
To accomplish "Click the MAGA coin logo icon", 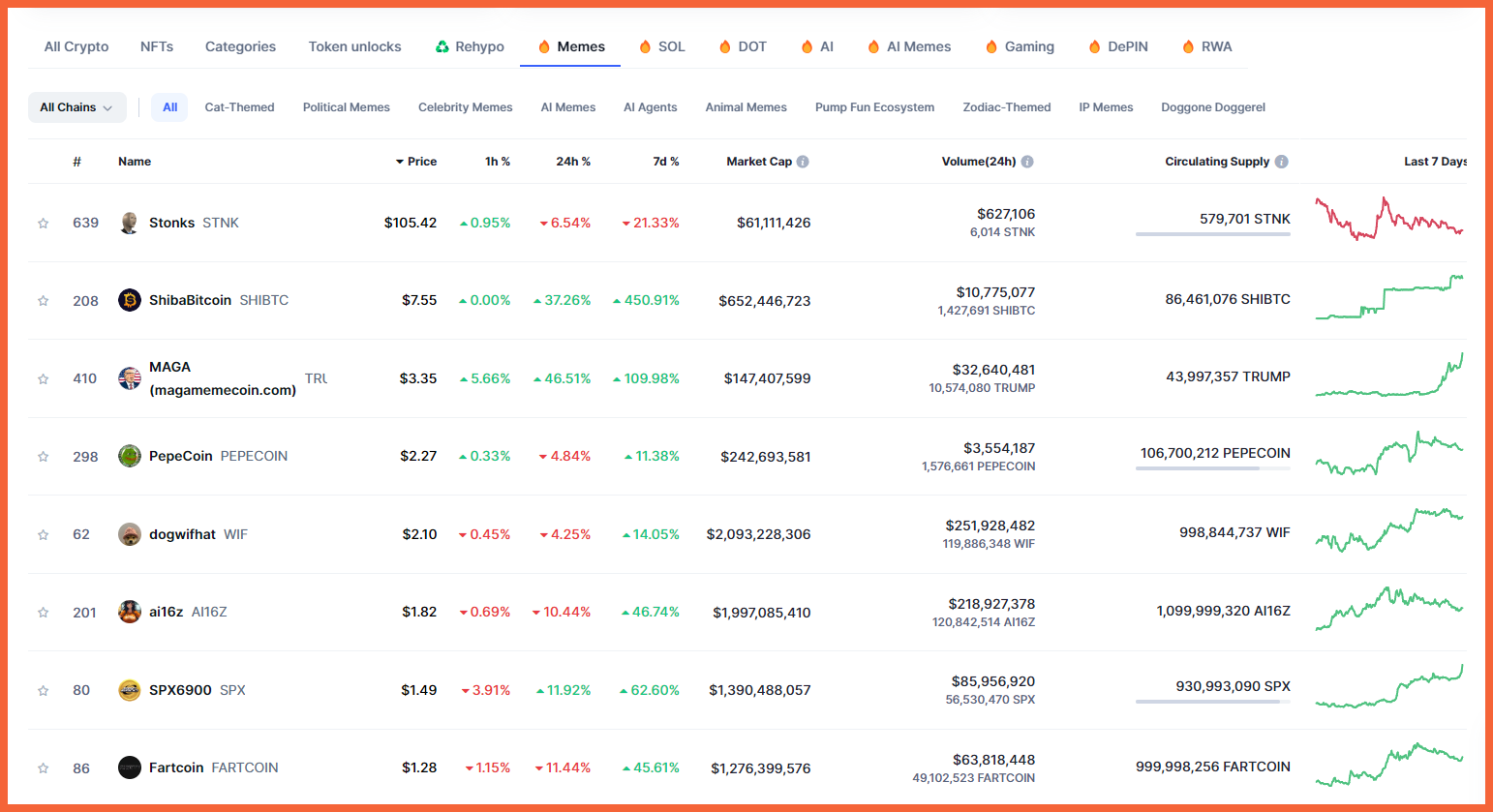I will (x=129, y=378).
